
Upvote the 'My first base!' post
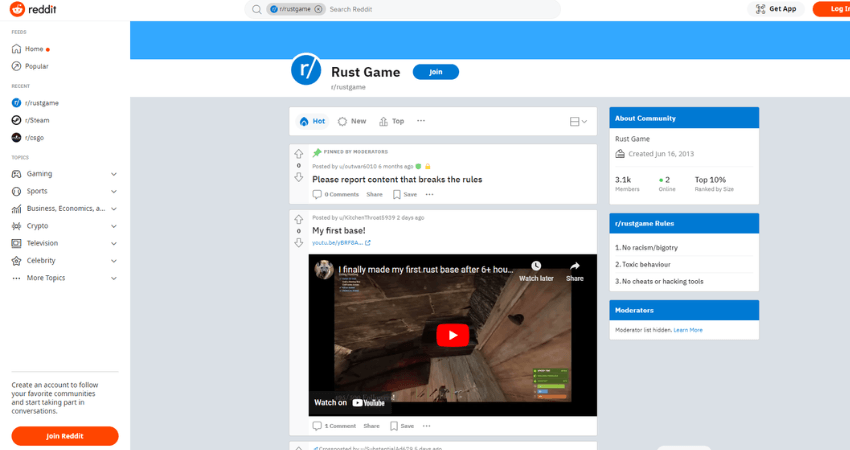(x=299, y=220)
